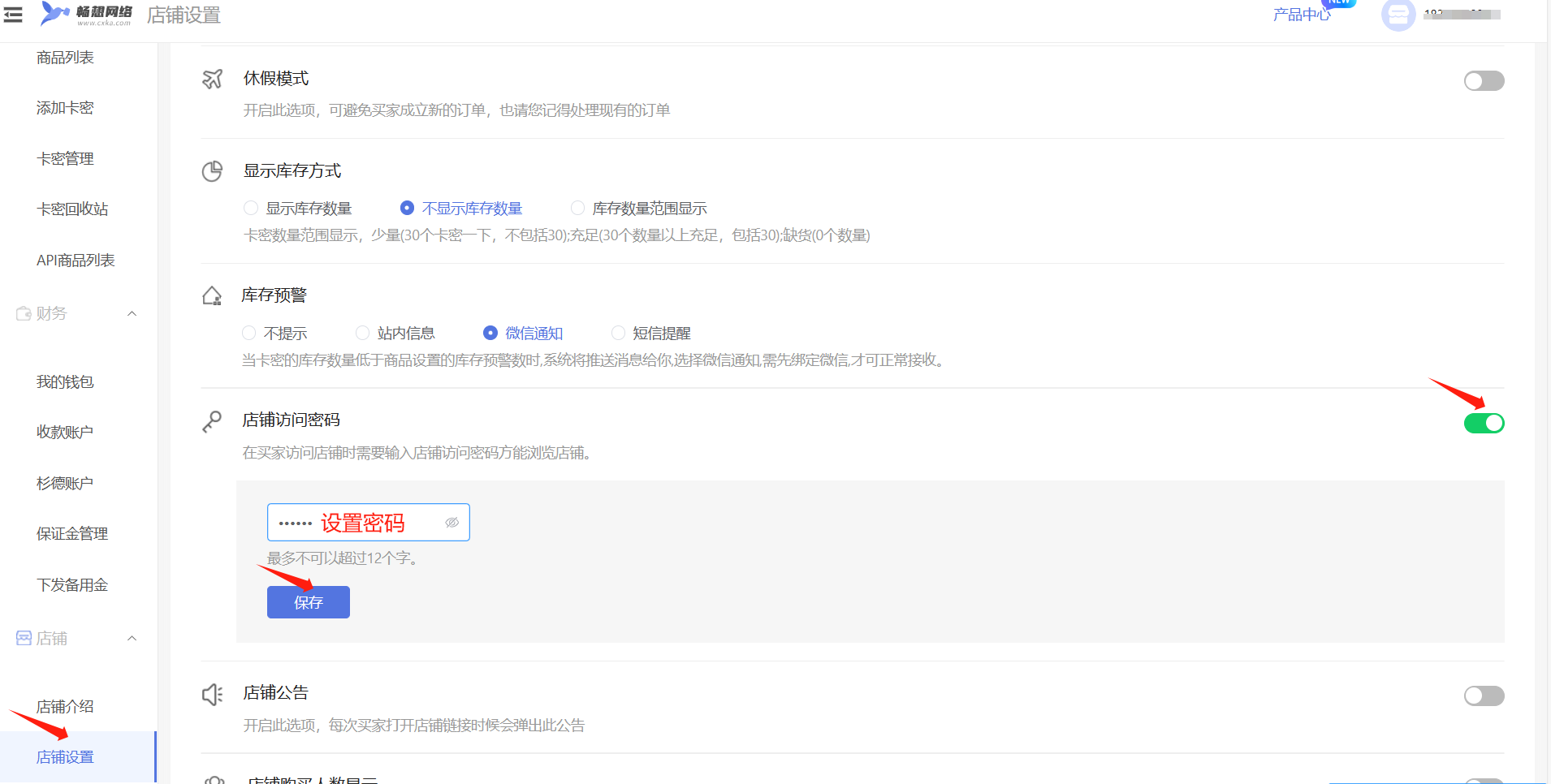Click the airplane icon beside 休假模式
This screenshot has height=784, width=1551.
coord(212,79)
